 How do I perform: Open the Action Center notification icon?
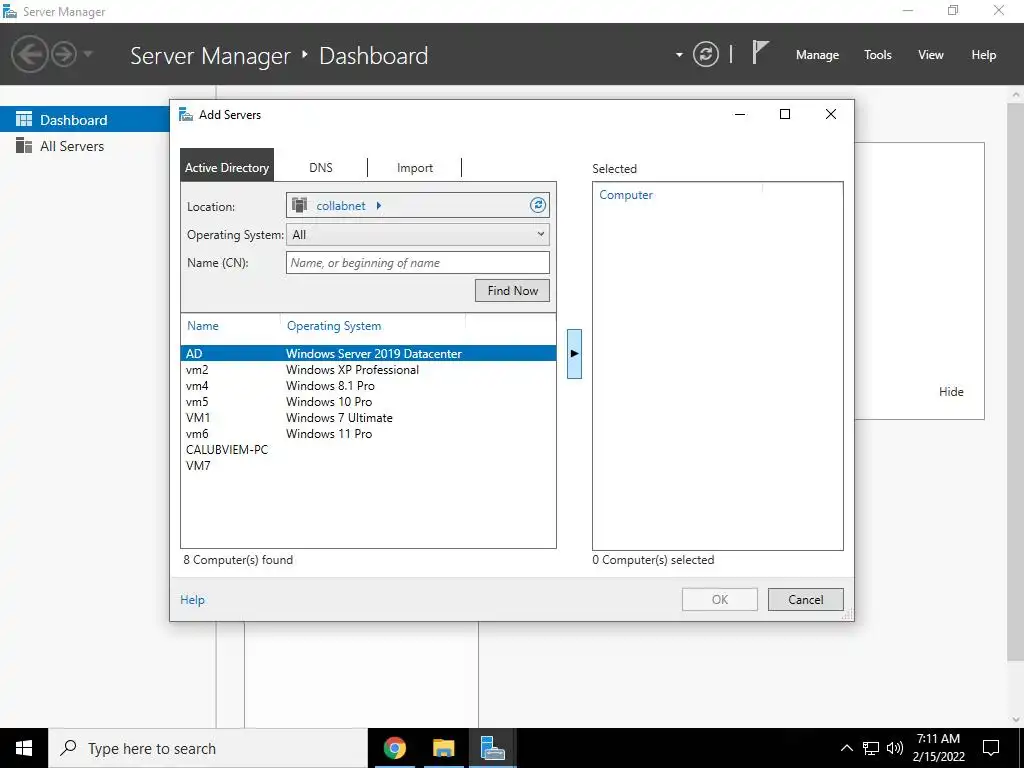(991, 748)
